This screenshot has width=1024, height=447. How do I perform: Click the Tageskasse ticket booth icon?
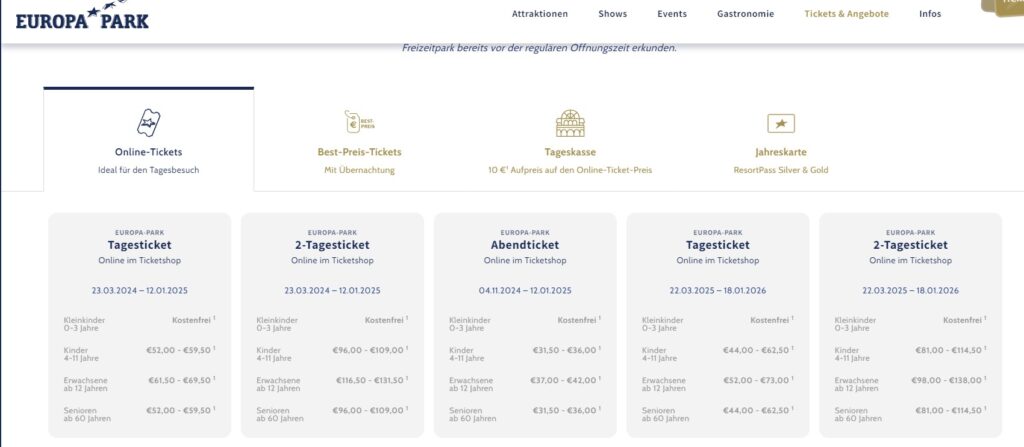[570, 123]
